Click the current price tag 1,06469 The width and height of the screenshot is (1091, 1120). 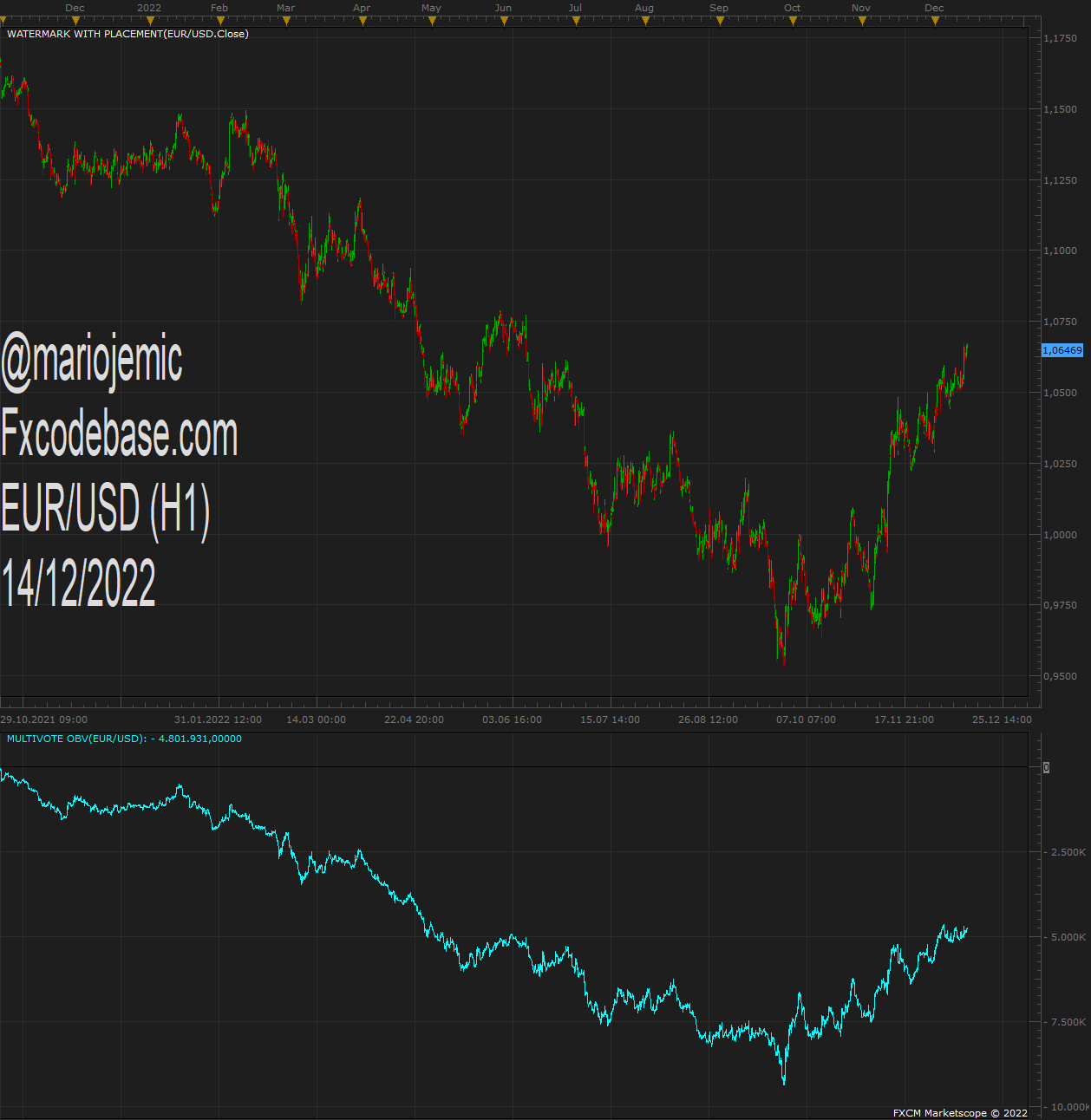click(1062, 350)
